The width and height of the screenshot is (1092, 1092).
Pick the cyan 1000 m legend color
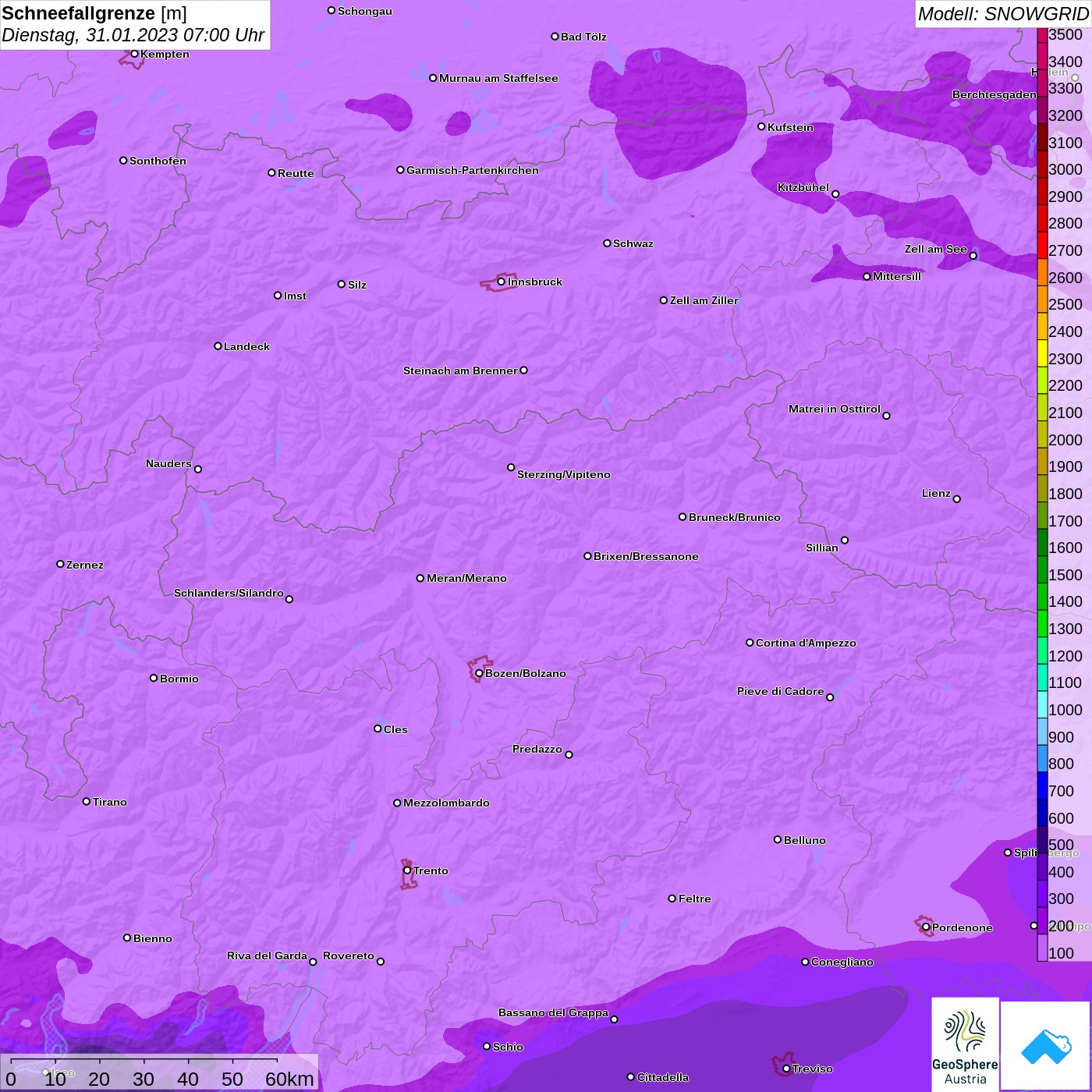point(1042,704)
